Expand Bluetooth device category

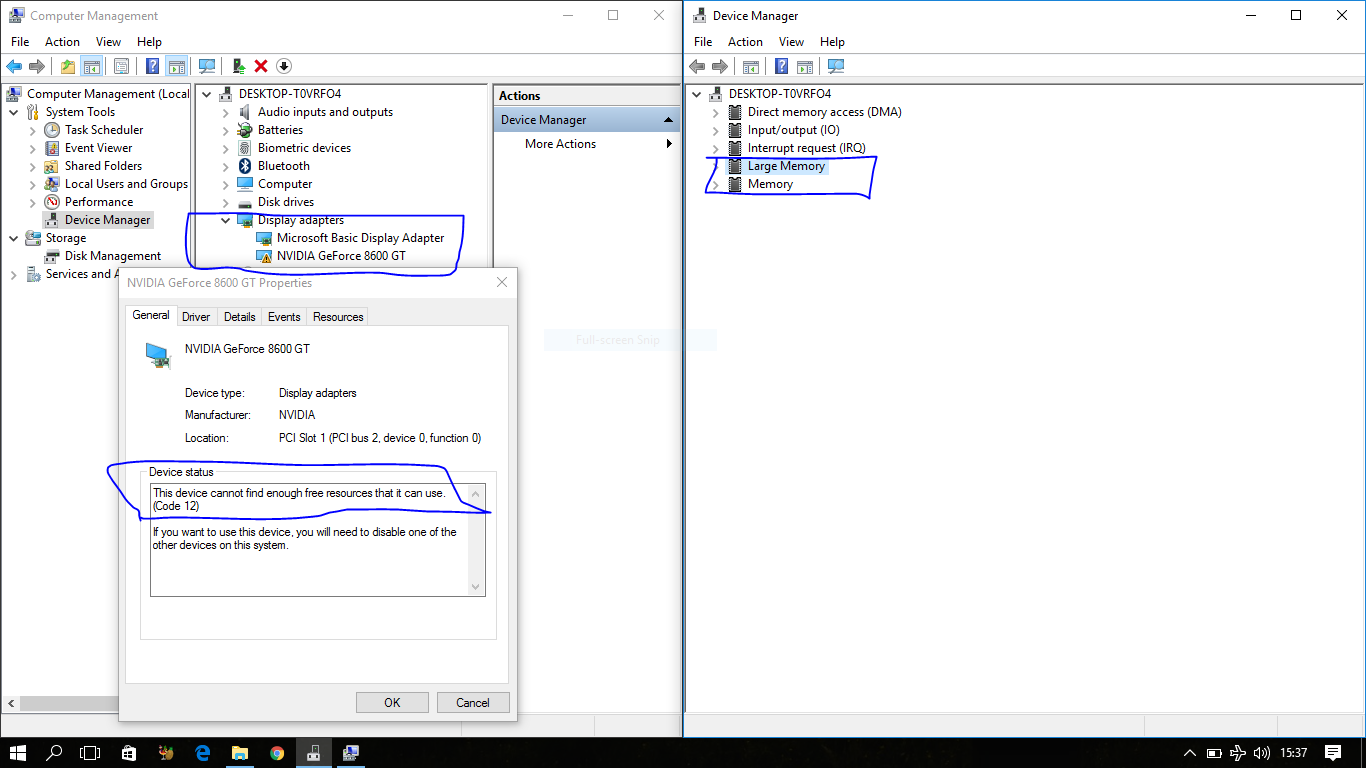[225, 166]
